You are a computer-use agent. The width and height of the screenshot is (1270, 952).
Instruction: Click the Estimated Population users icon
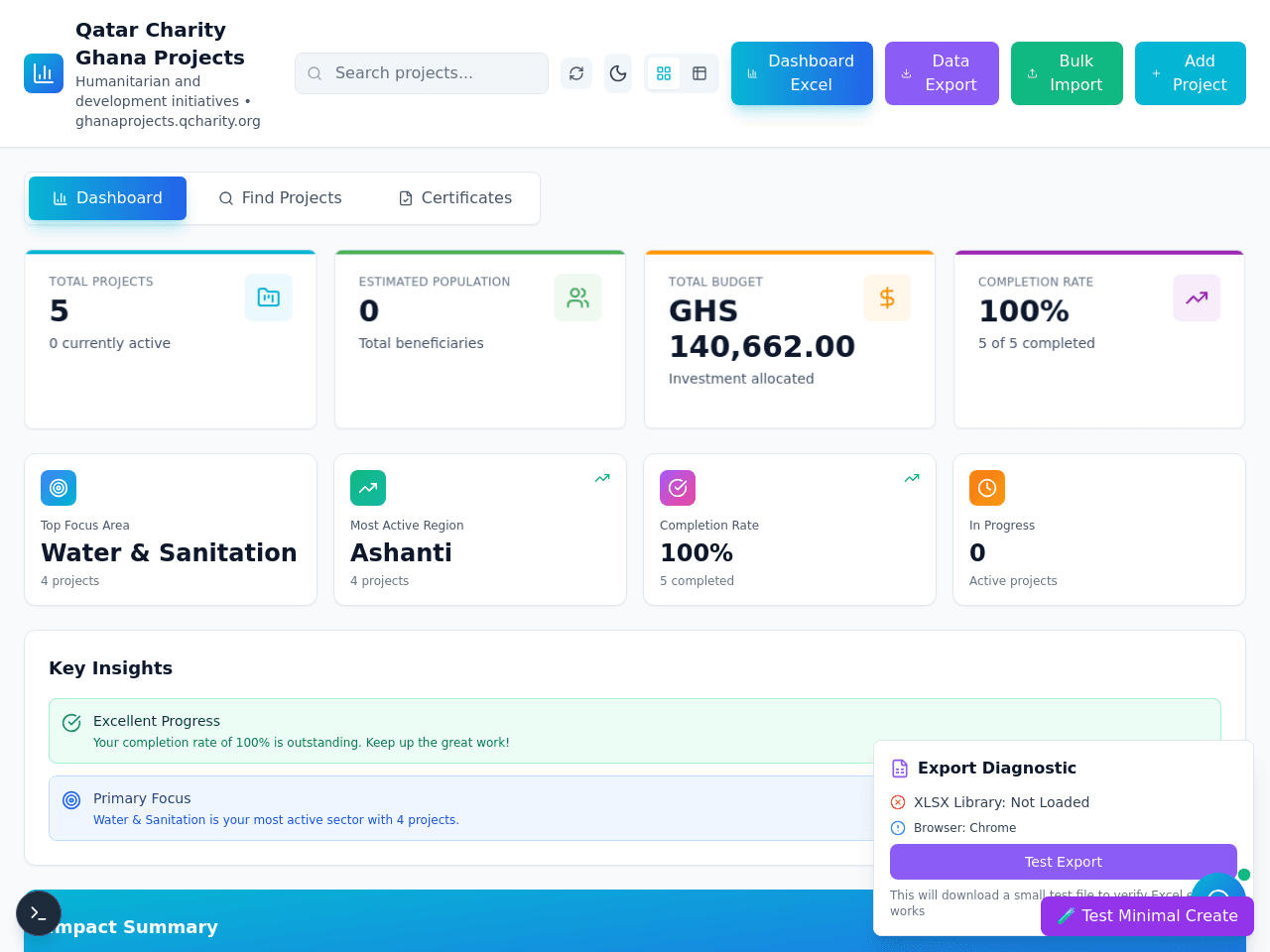click(x=578, y=297)
